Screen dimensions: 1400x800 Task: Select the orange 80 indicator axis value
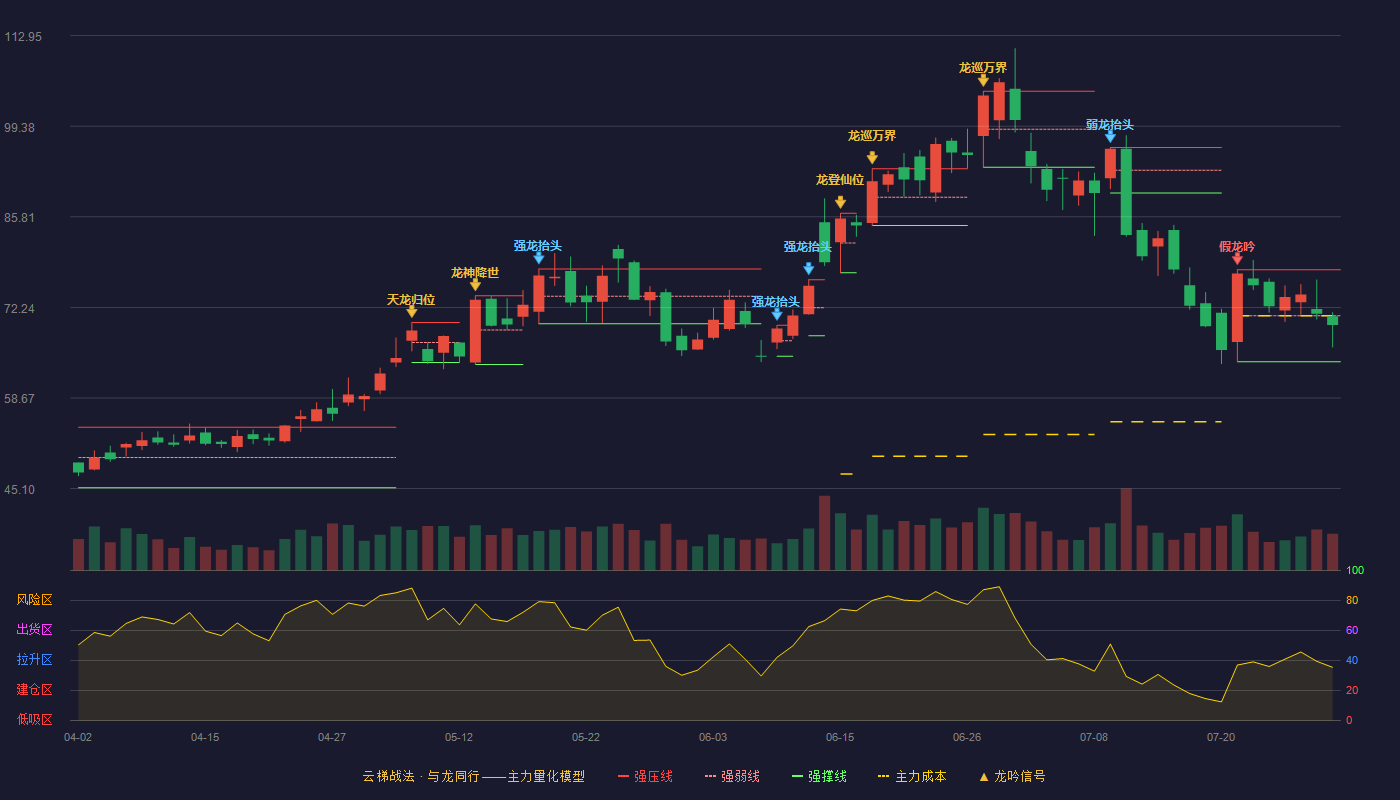[1352, 600]
